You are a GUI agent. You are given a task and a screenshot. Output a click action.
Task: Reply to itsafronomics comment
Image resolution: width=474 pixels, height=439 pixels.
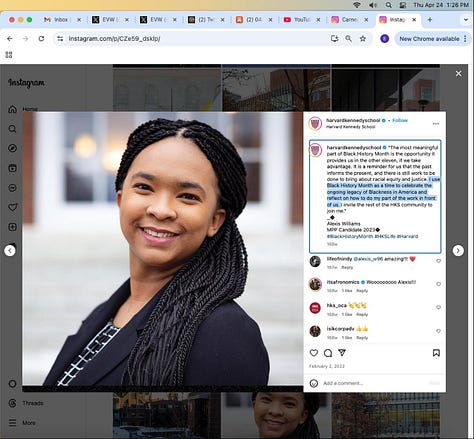click(x=362, y=291)
